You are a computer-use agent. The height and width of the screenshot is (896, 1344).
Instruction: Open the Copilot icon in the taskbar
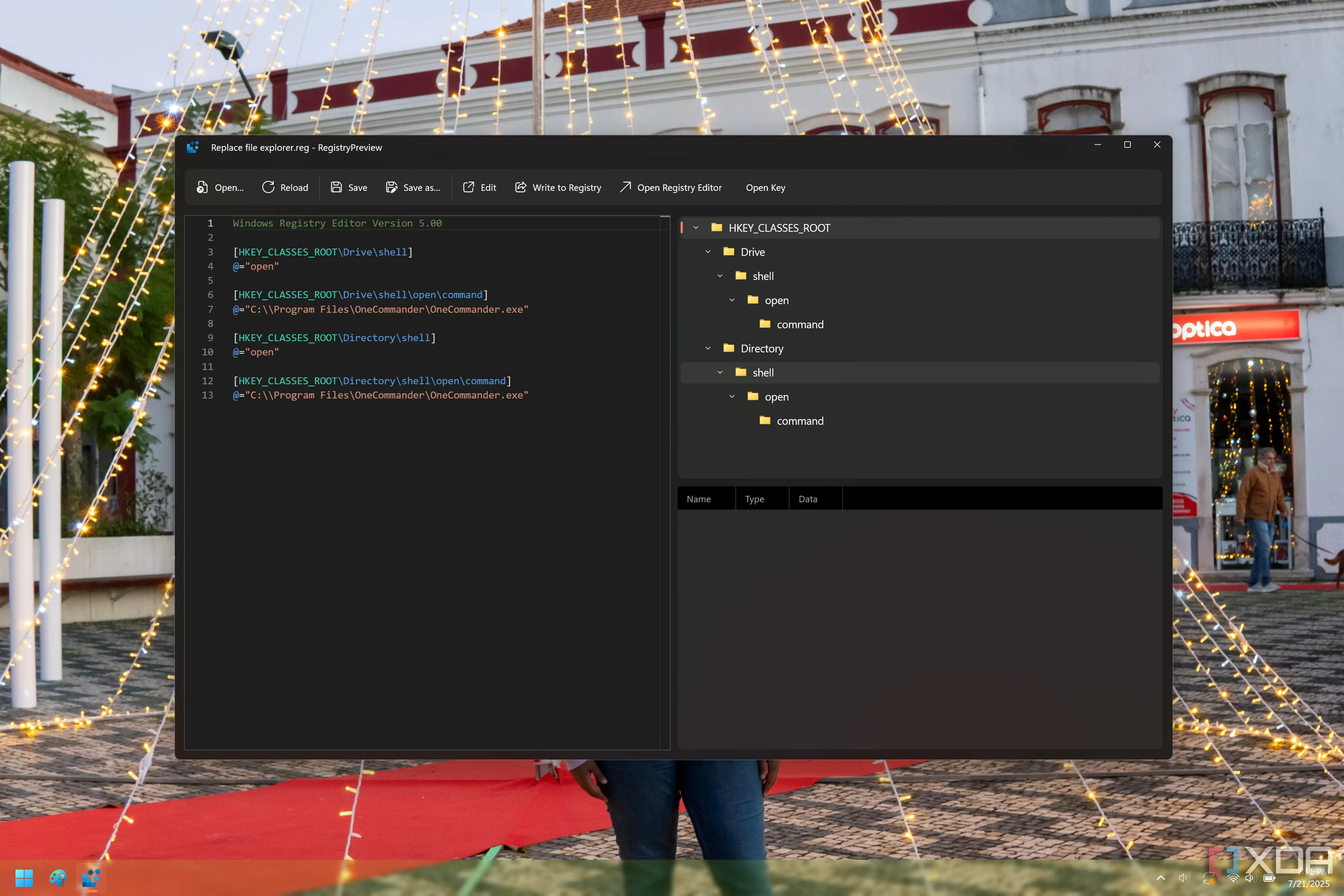[58, 878]
